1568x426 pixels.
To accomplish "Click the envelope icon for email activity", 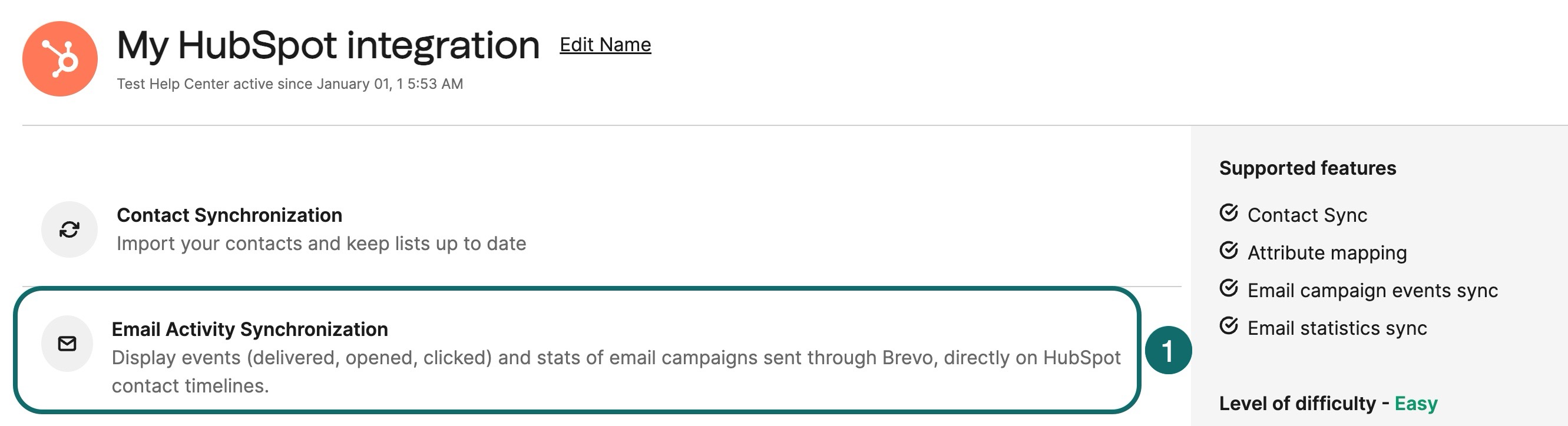I will [x=67, y=344].
